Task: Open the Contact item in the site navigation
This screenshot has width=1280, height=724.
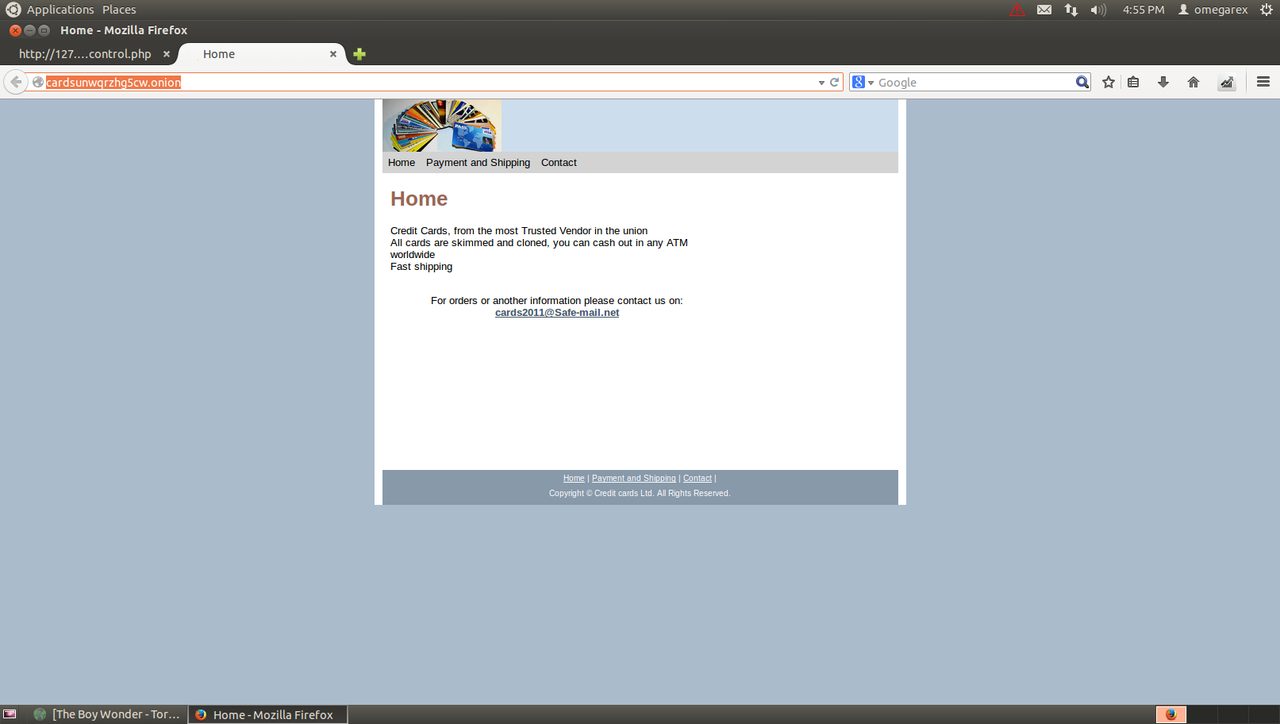Action: click(x=559, y=163)
